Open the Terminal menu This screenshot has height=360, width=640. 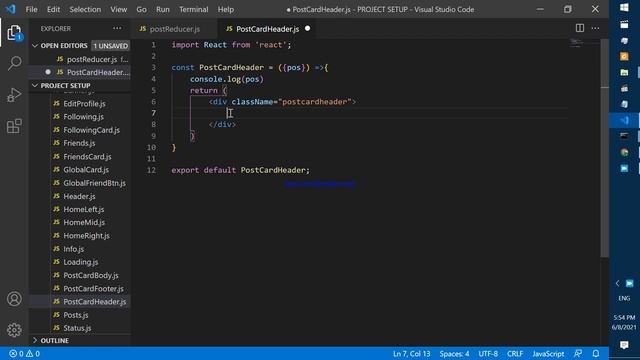193,9
